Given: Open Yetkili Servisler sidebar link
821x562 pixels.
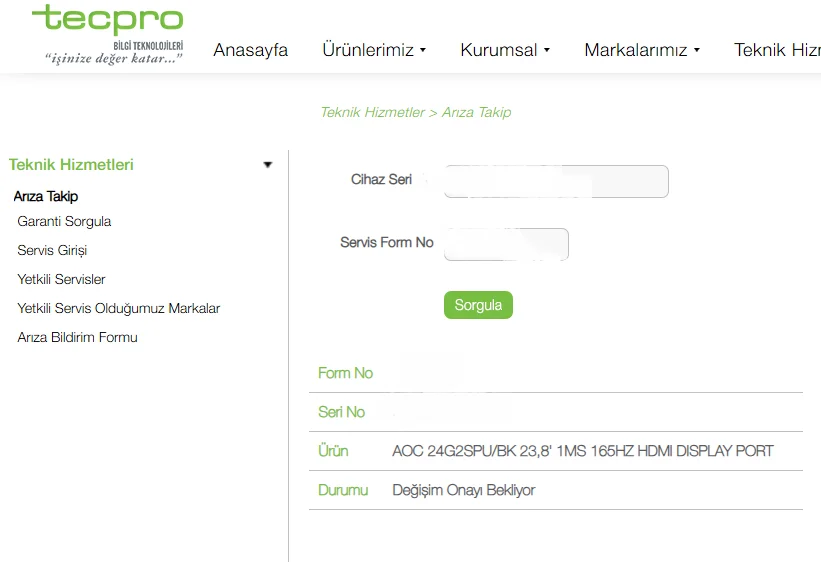Looking at the screenshot, I should coord(61,279).
